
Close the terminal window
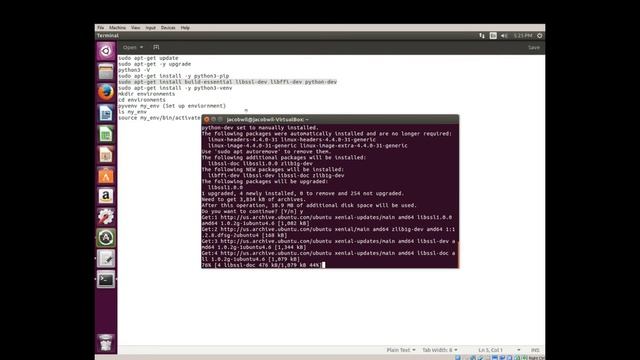click(207, 119)
